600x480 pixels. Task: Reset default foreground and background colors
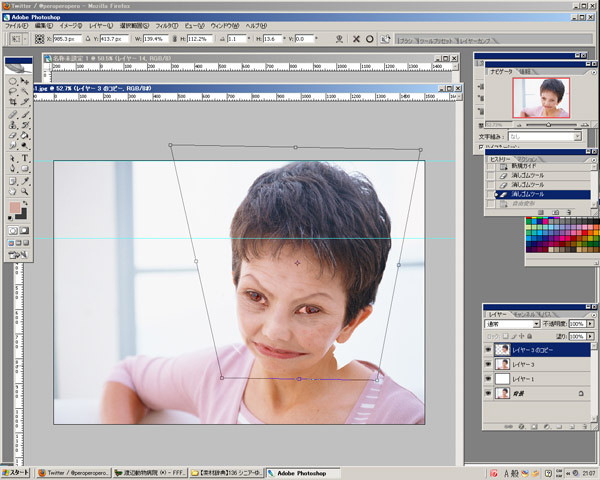10,218
